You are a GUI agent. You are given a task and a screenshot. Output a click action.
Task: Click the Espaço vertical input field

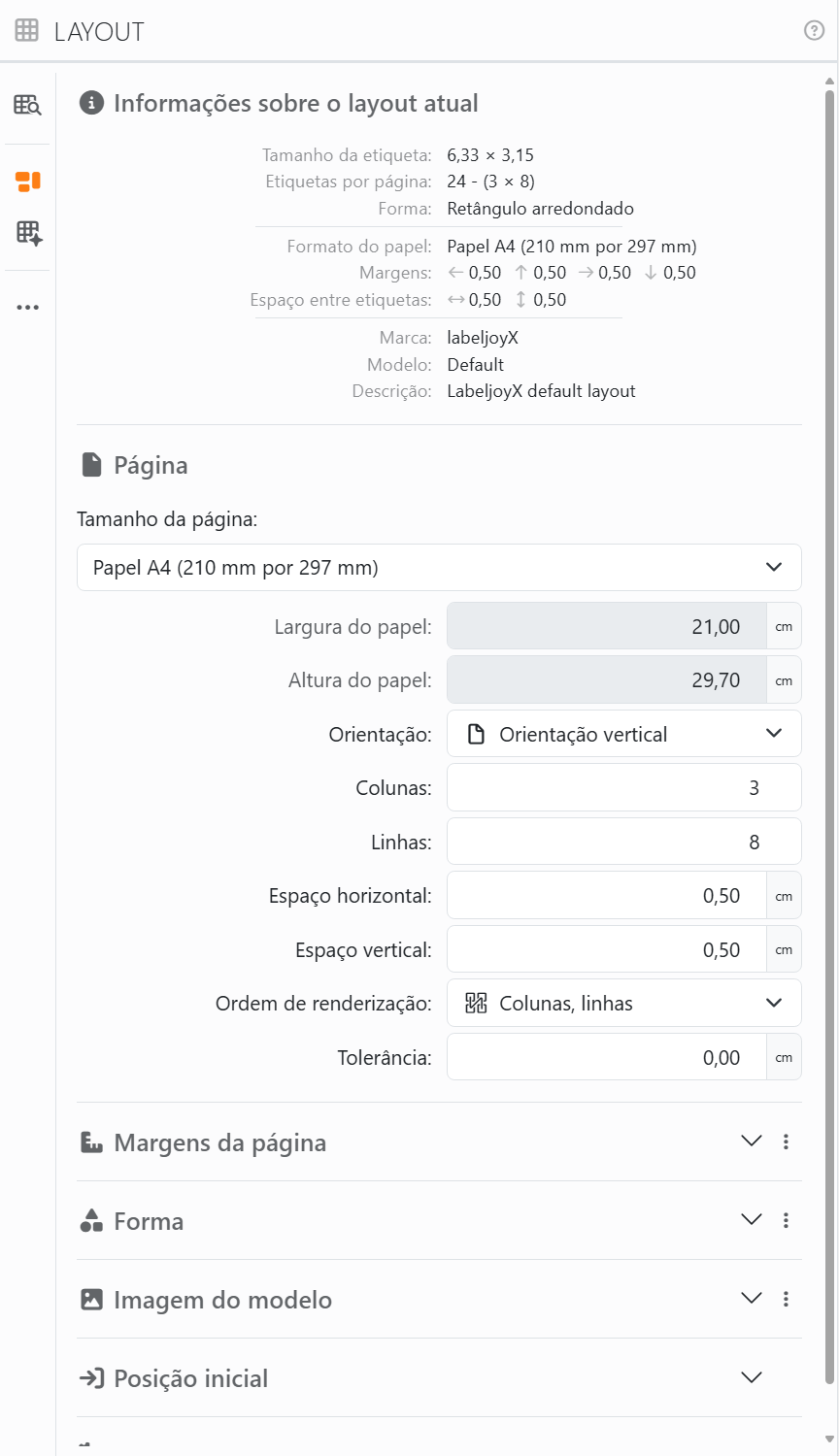(607, 950)
